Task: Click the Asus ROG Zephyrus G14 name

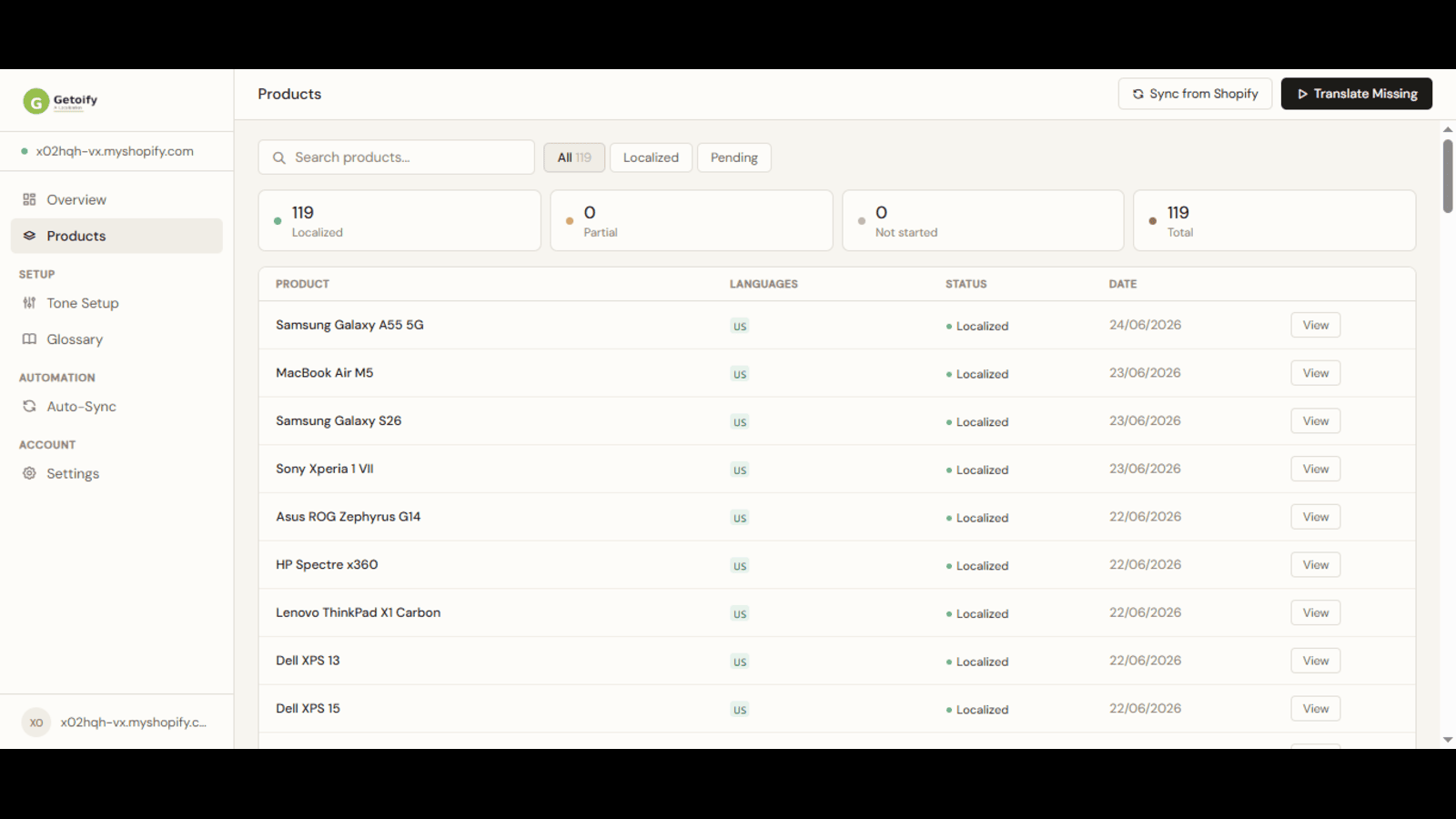Action: (348, 517)
